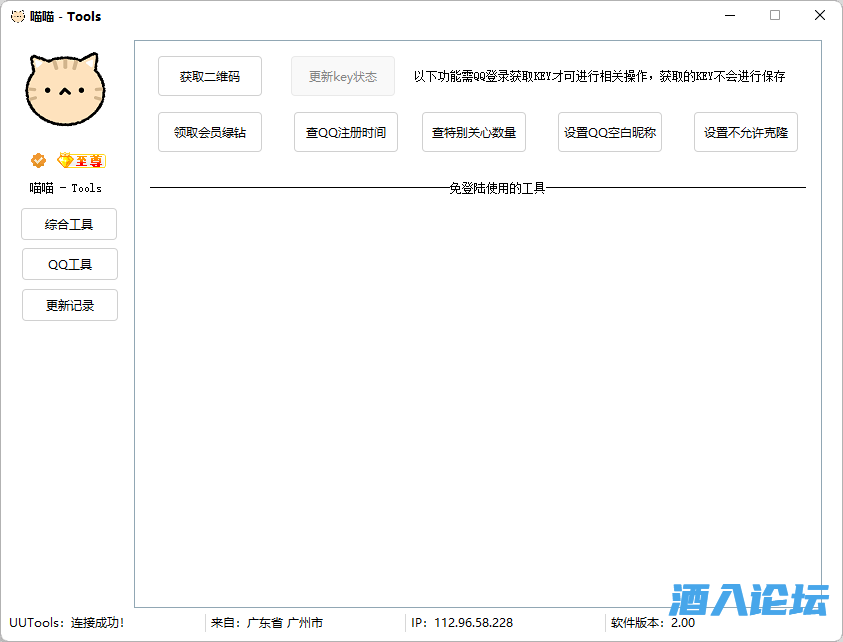Open the 更新记录 changelog
Screen dimensions: 843x642
point(69,306)
